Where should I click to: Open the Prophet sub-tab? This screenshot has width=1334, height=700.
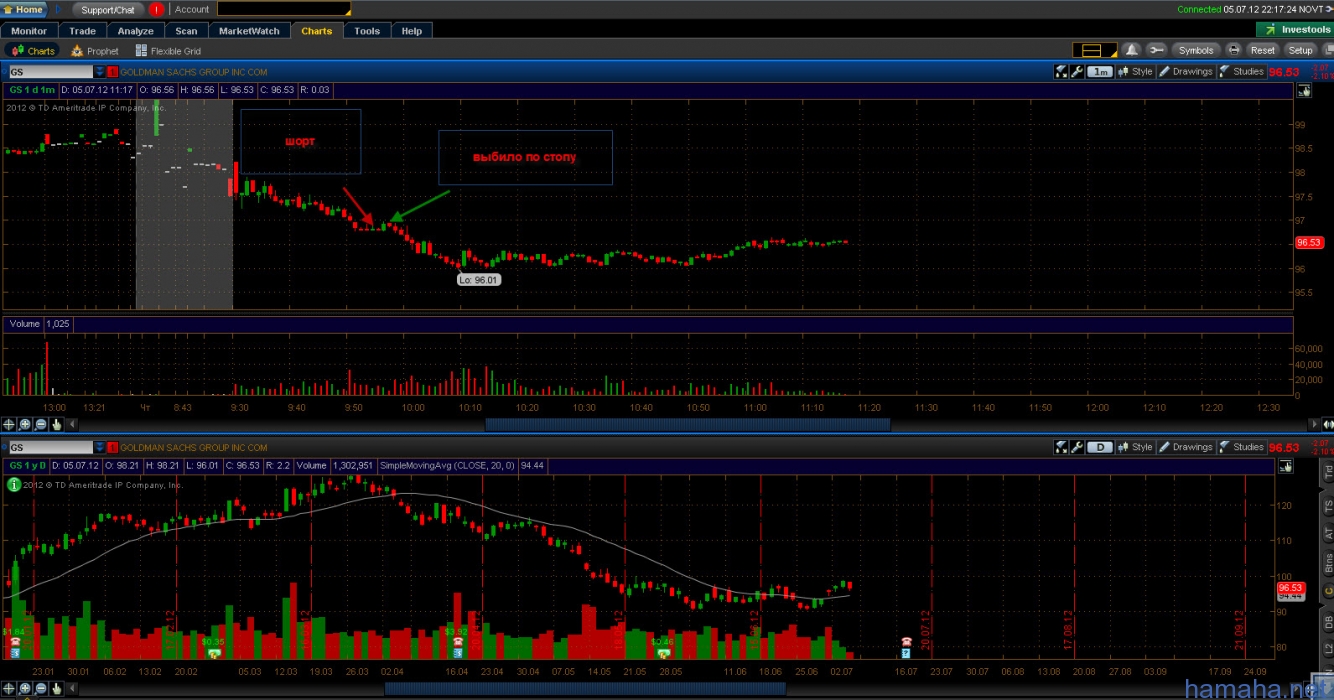click(95, 51)
